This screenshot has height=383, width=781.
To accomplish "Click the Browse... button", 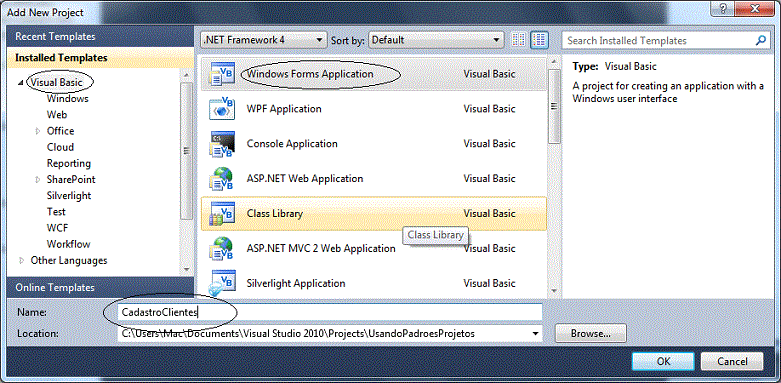I will 591,333.
